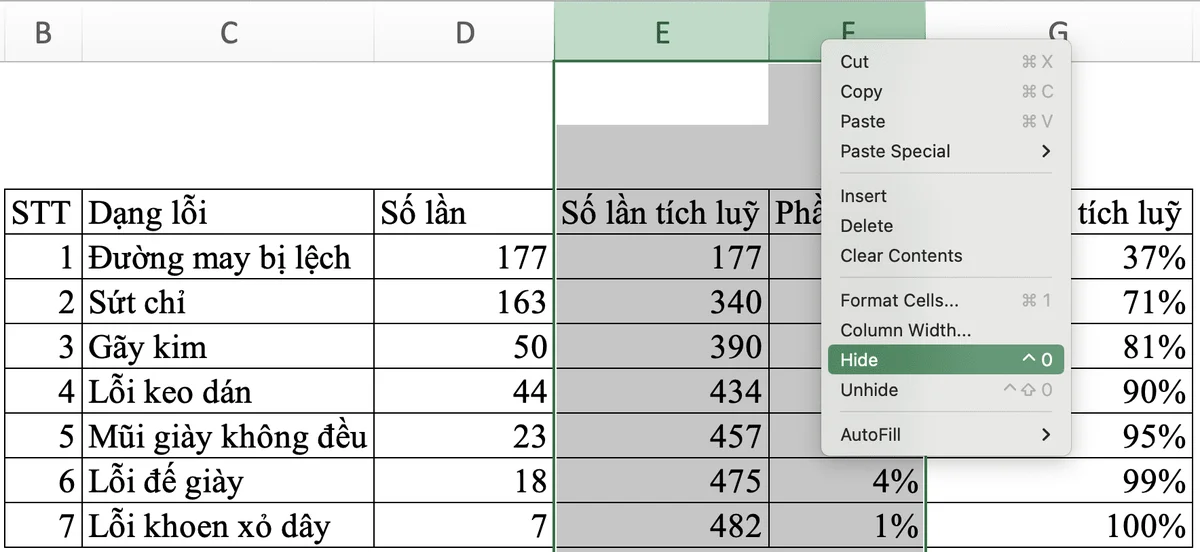Click the Số lần value 23
Viewport: 1200px width, 552px height.
464,436
